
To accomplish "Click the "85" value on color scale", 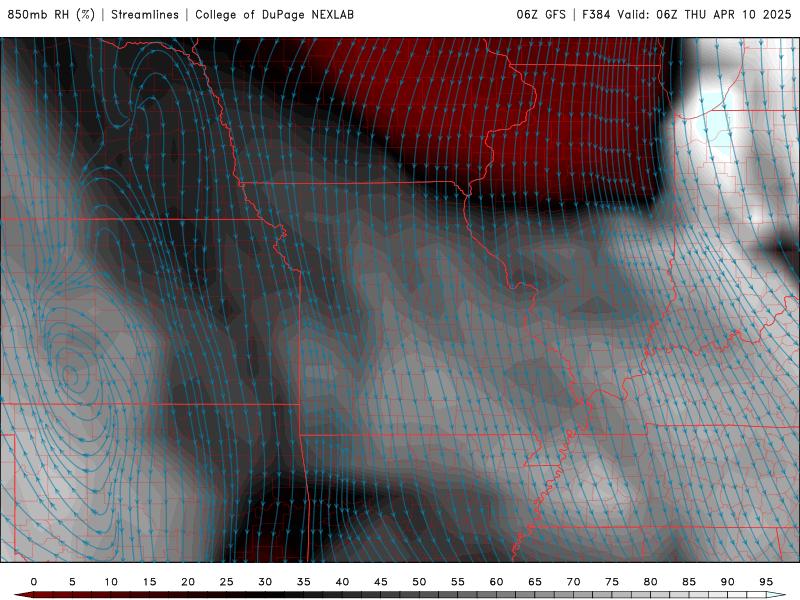I will click(x=689, y=582).
